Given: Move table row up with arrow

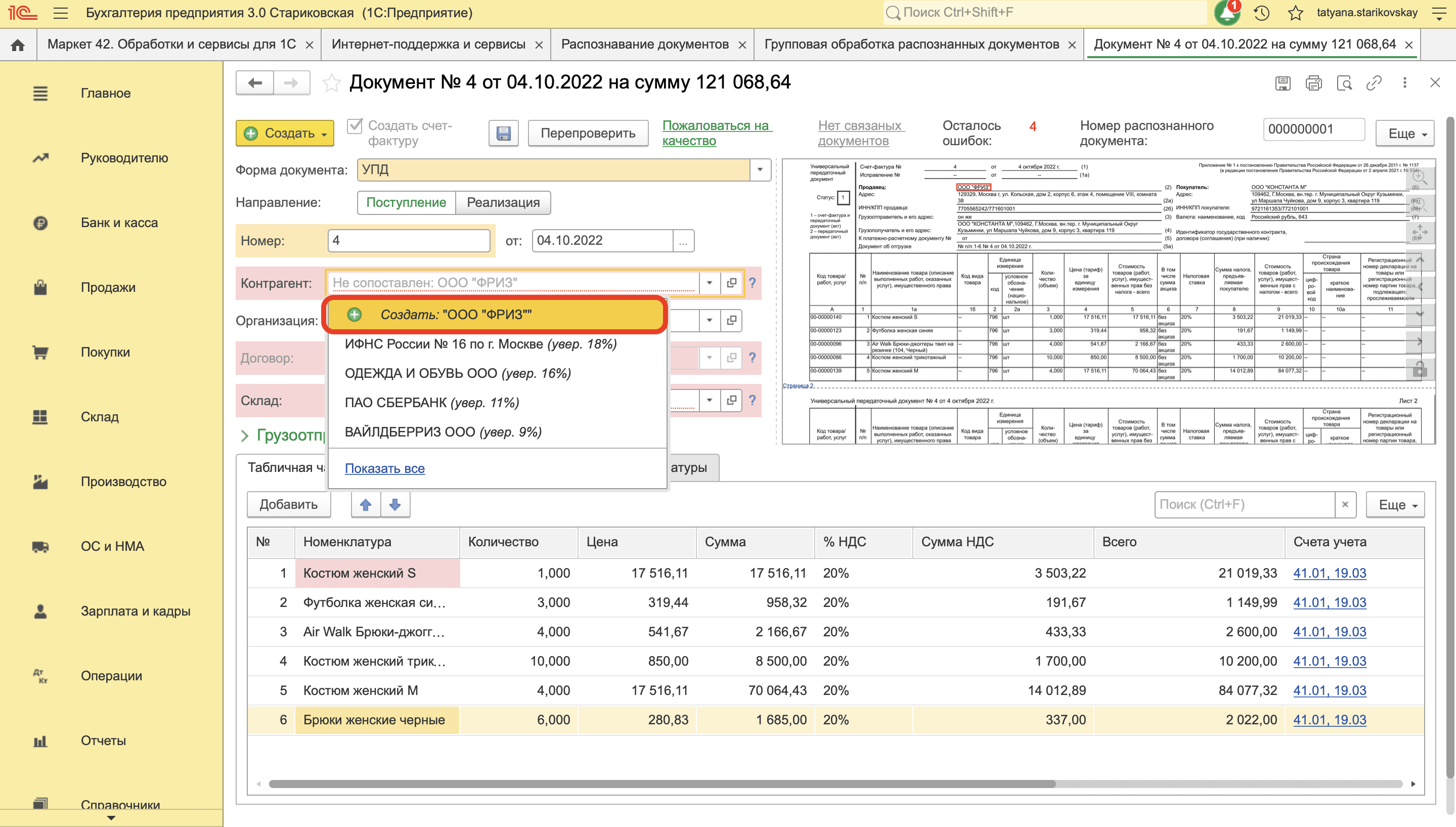Looking at the screenshot, I should (x=366, y=504).
